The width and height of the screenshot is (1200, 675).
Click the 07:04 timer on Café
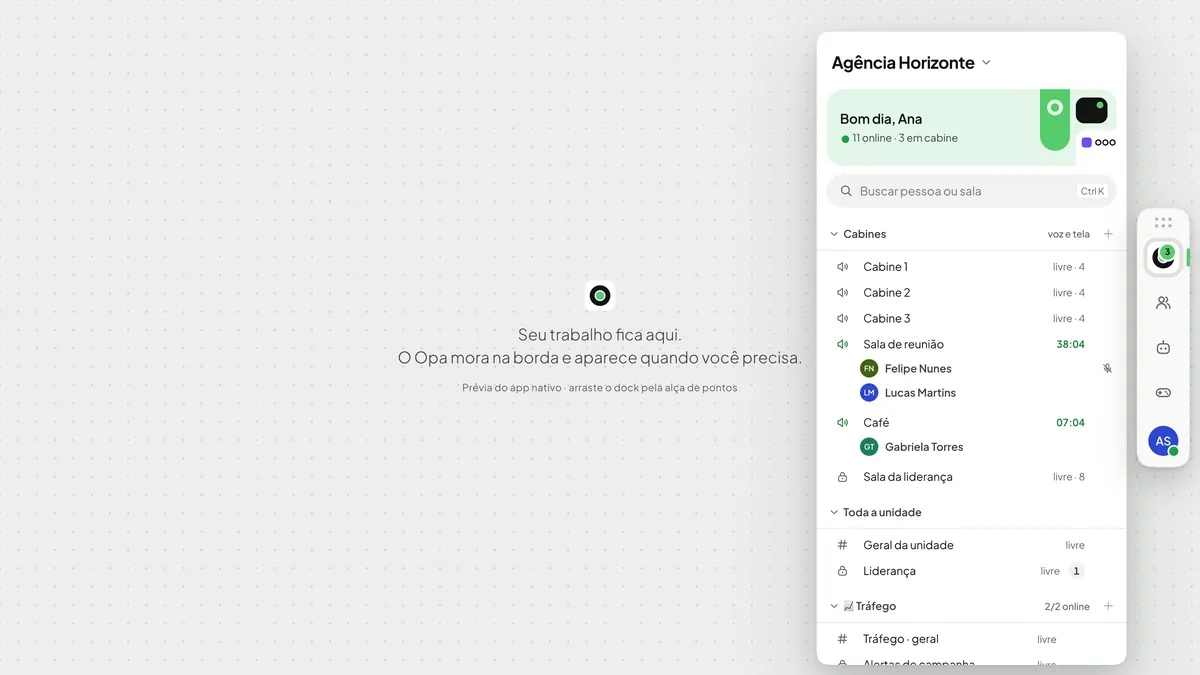click(1070, 423)
